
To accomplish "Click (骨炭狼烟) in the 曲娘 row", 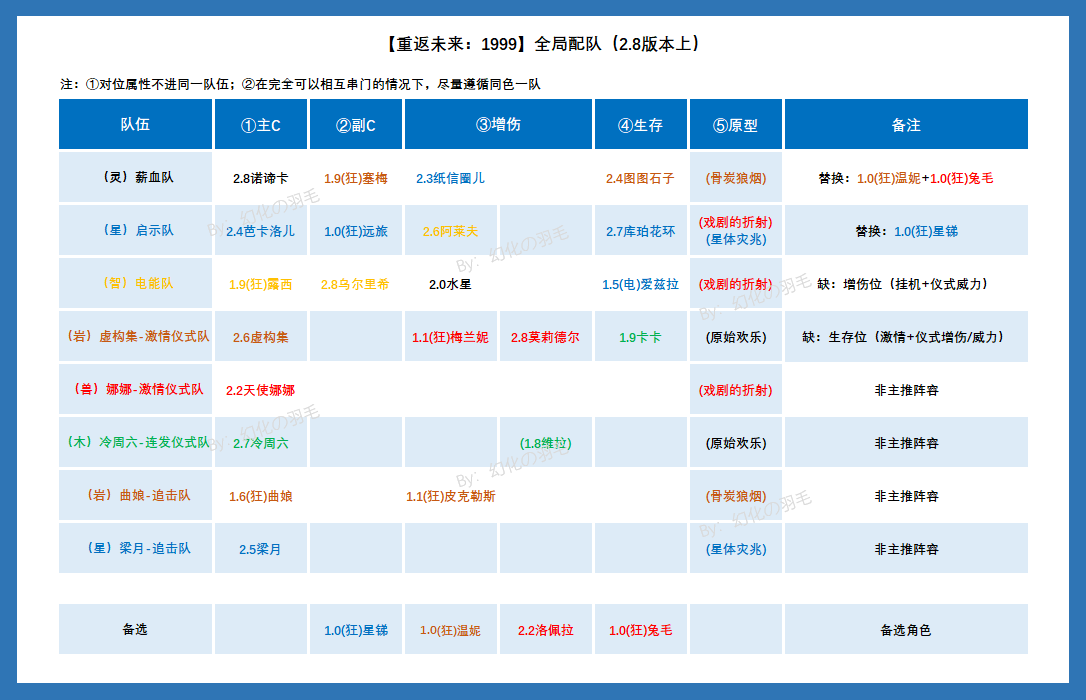I will click(736, 496).
